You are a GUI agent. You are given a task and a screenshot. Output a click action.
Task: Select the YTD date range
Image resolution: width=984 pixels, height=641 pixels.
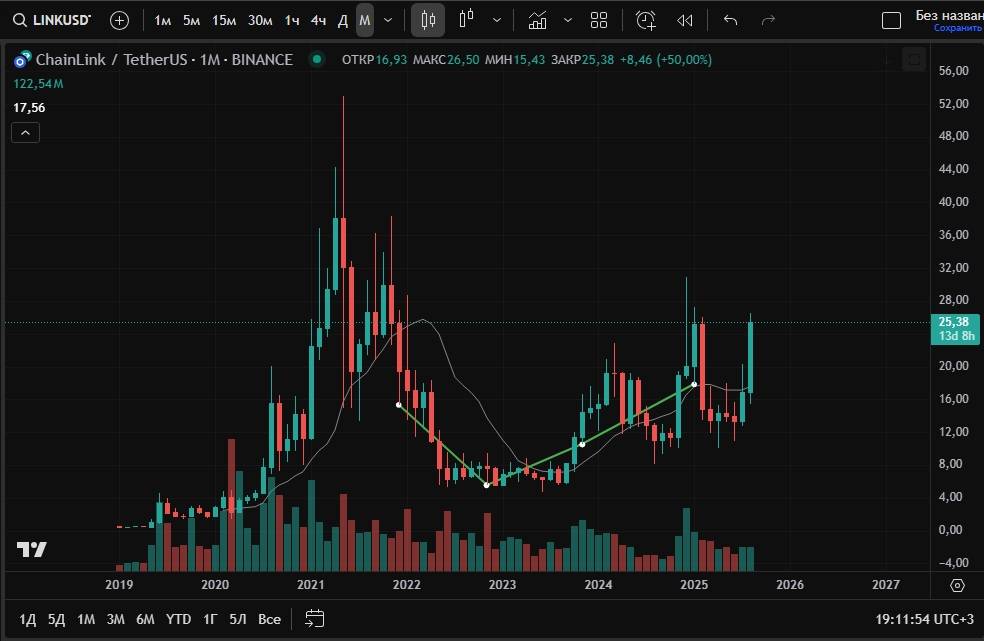(x=178, y=619)
